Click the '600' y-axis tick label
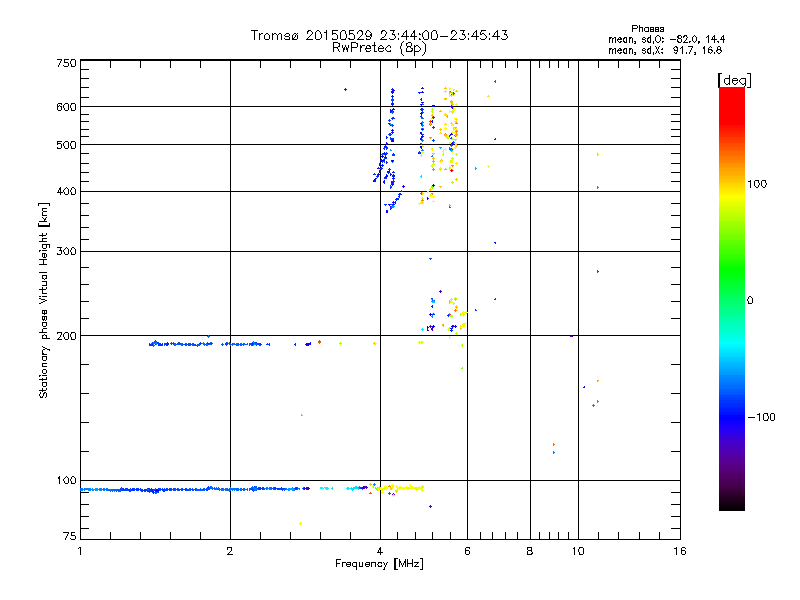Screen dimensions: 800x600 click(66, 107)
